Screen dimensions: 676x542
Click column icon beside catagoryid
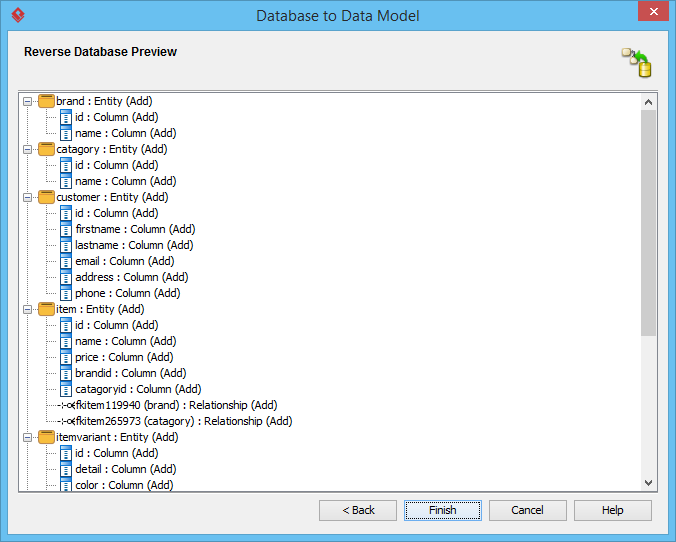(x=66, y=389)
